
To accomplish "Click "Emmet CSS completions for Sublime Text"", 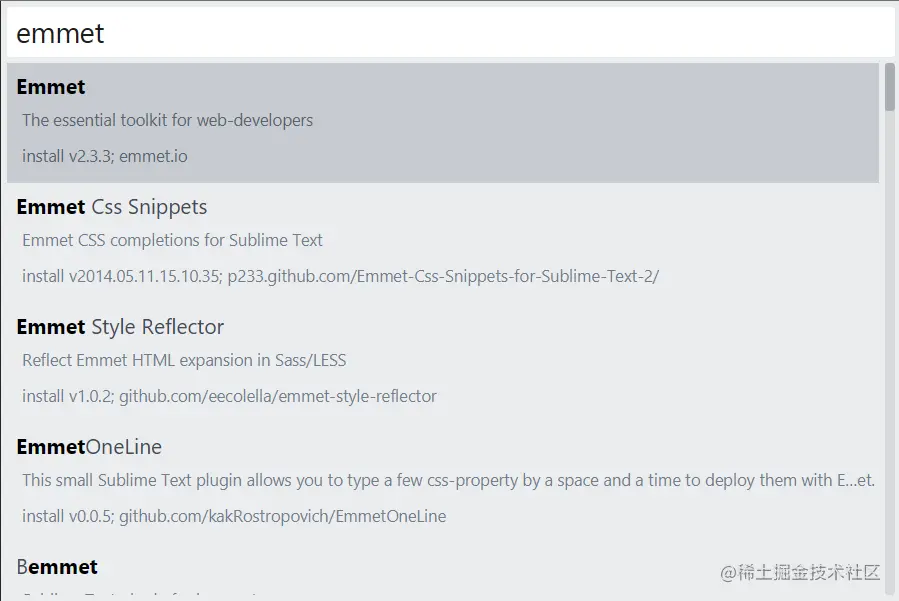I will (x=172, y=240).
